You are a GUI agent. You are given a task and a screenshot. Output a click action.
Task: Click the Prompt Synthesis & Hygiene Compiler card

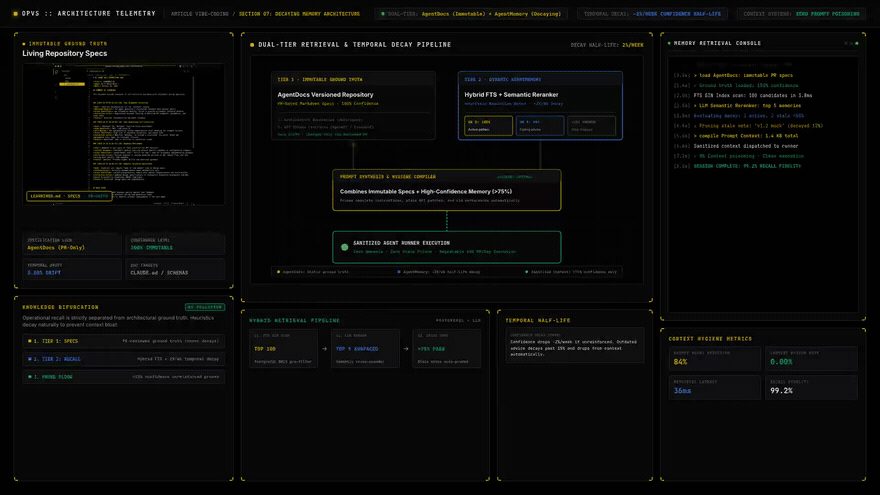coord(447,190)
